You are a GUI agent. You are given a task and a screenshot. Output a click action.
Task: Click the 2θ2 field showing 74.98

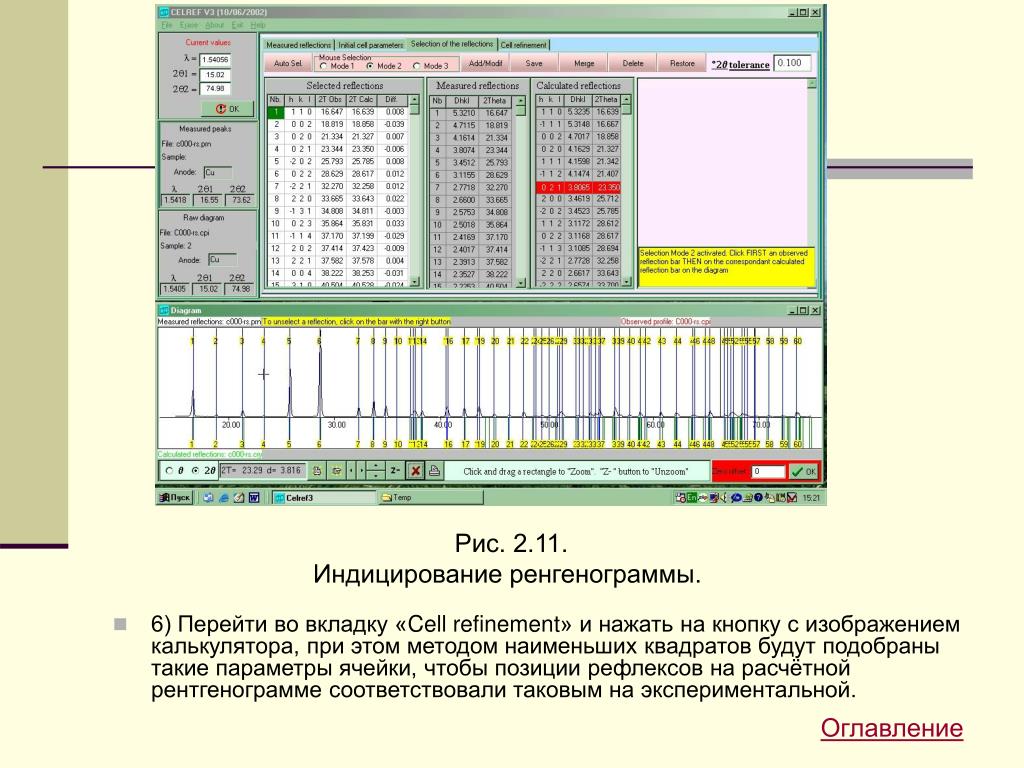215,89
